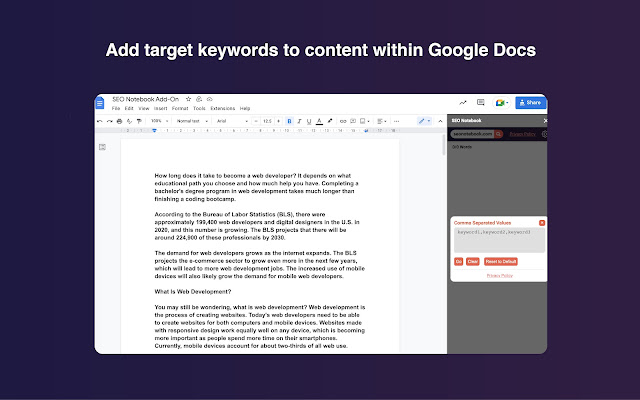Viewport: 640px width, 400px height.
Task: Open the insert image dropdown
Action: pyautogui.click(x=364, y=121)
